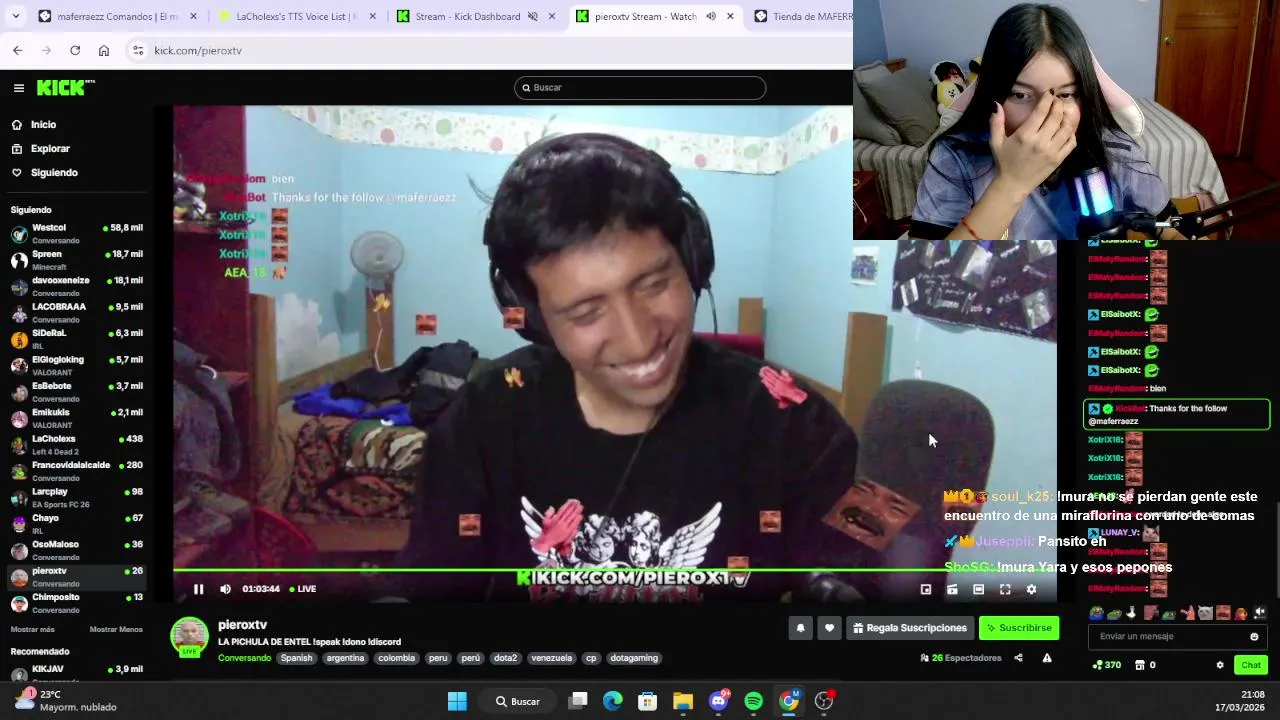Open Spotify from the taskbar
Image resolution: width=1280 pixels, height=720 pixels.
point(754,701)
